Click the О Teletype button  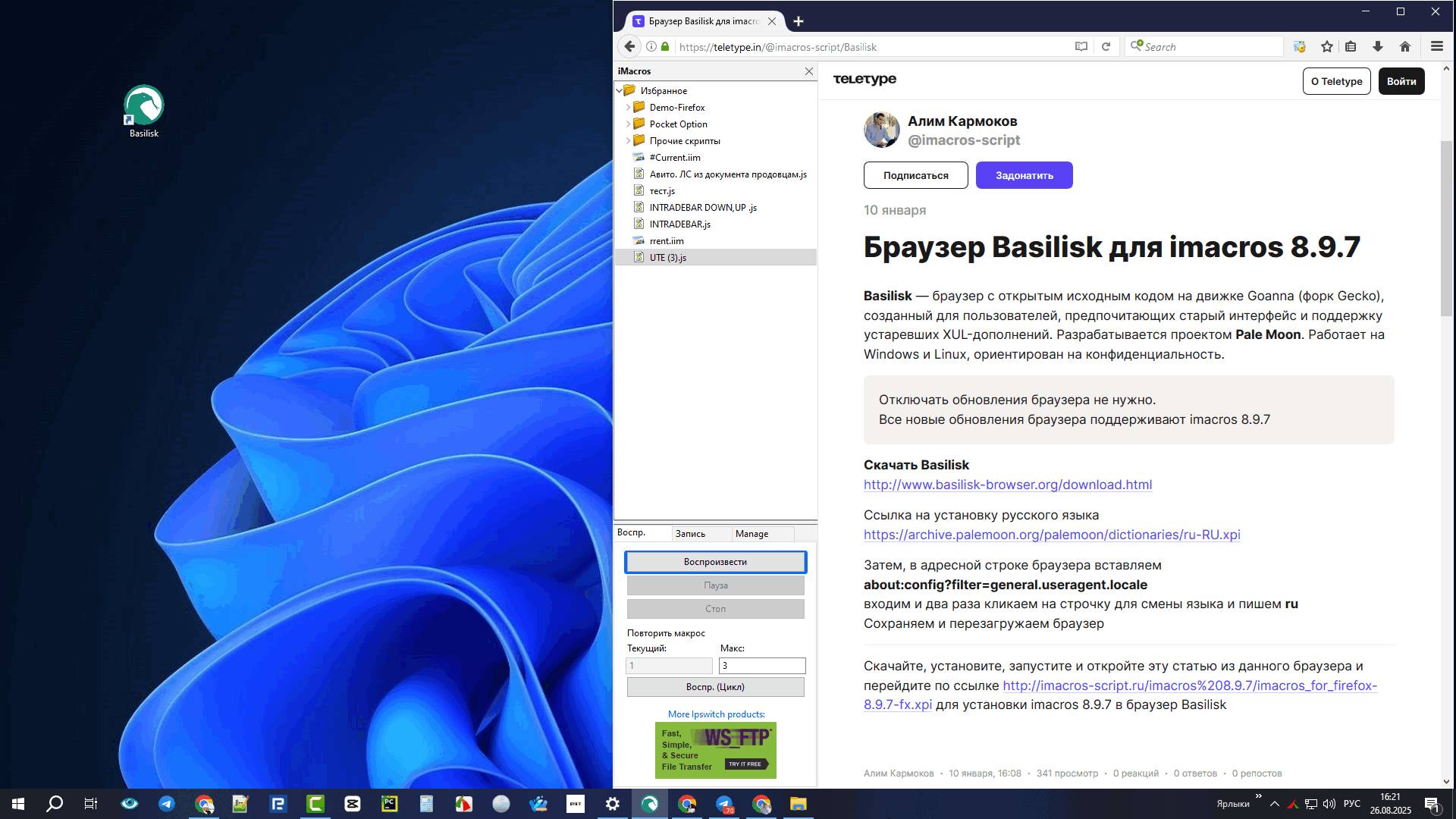[x=1336, y=81]
